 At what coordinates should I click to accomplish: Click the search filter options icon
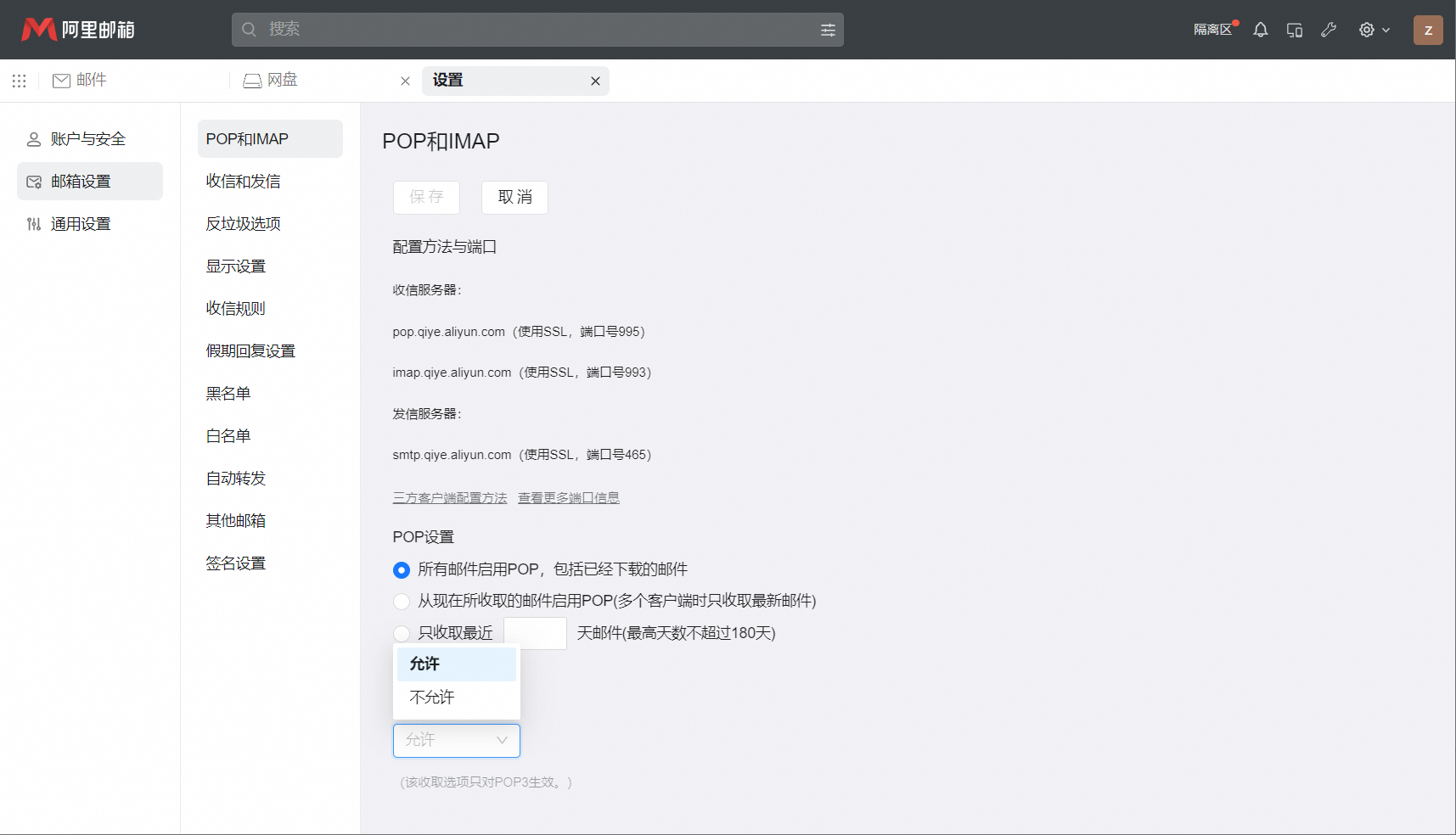click(x=828, y=30)
